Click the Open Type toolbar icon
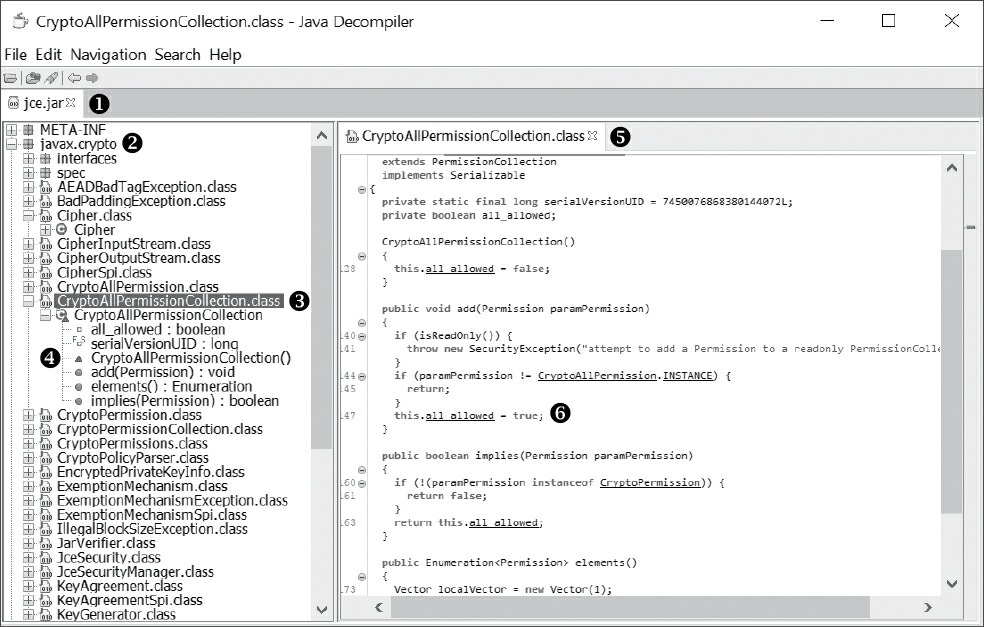 coord(33,78)
